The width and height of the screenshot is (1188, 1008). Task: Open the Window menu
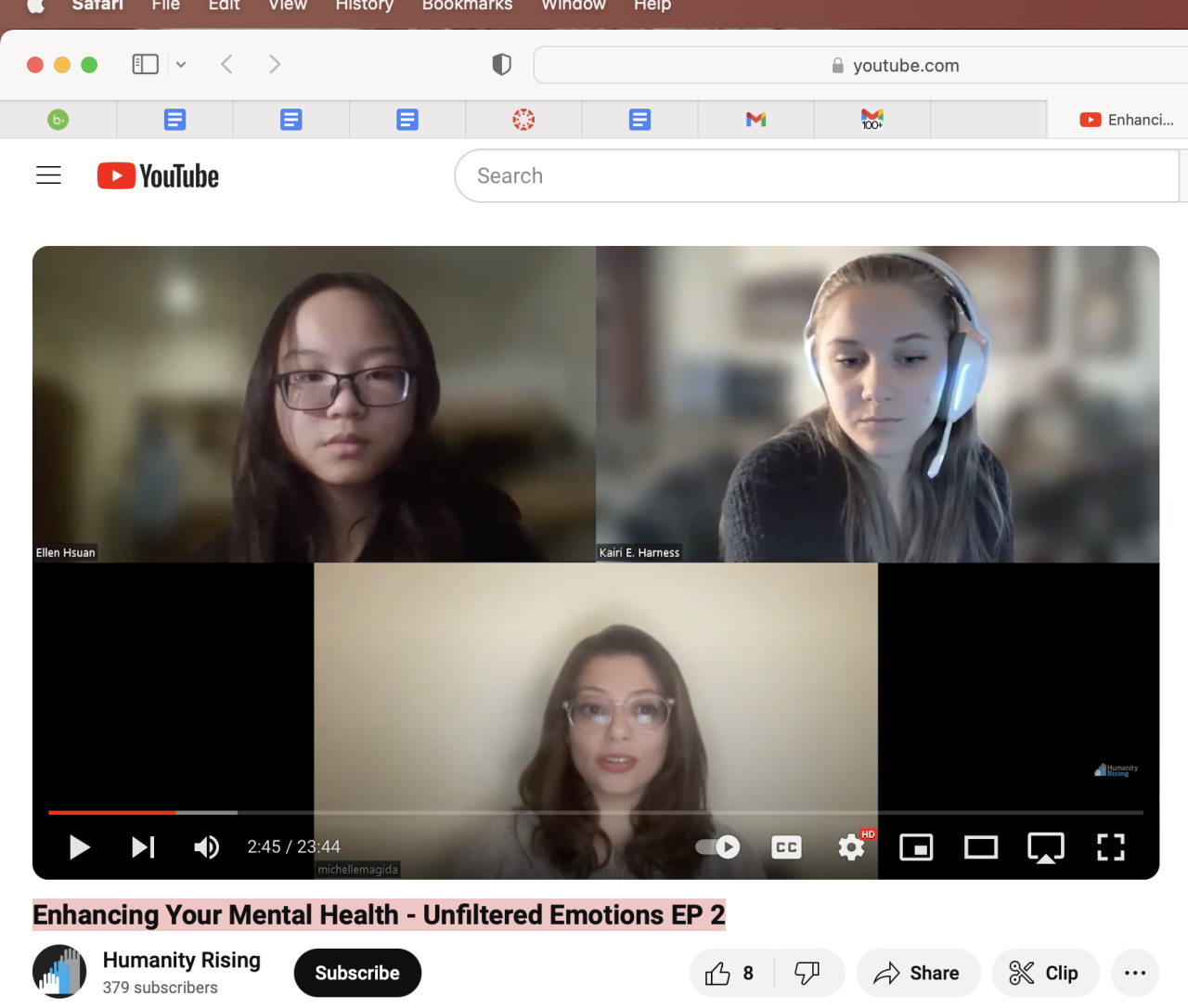pyautogui.click(x=574, y=5)
